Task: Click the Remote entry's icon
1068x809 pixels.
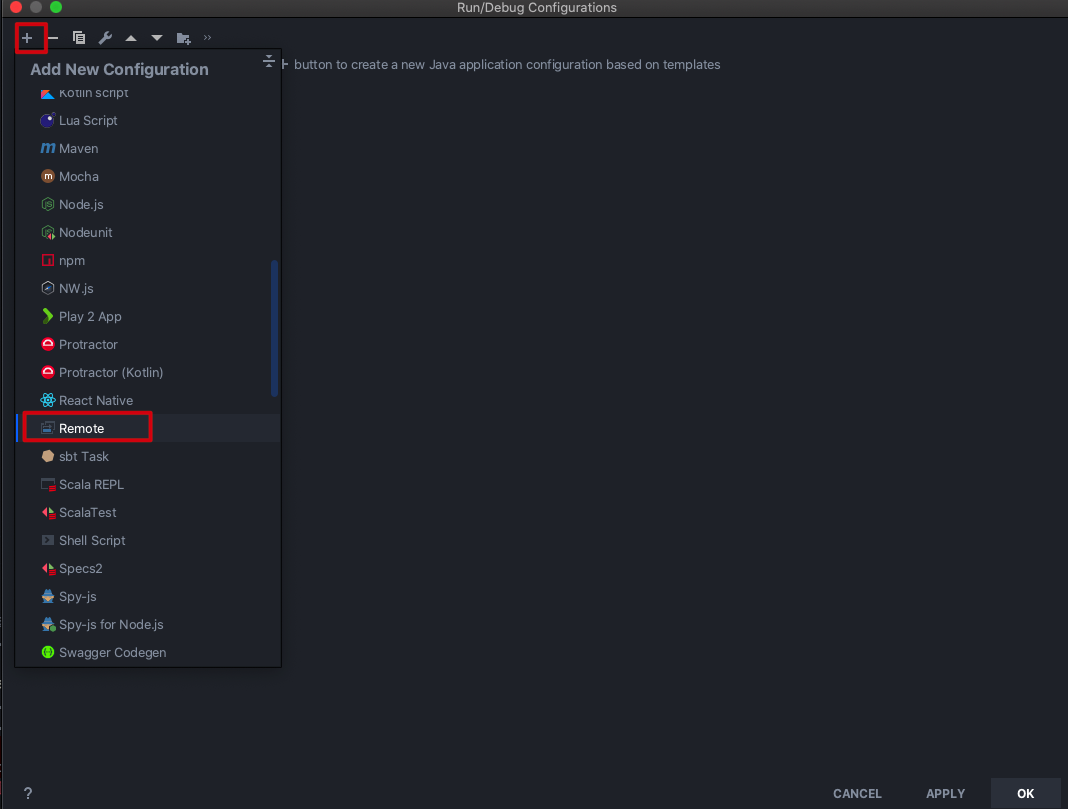Action: [x=48, y=428]
